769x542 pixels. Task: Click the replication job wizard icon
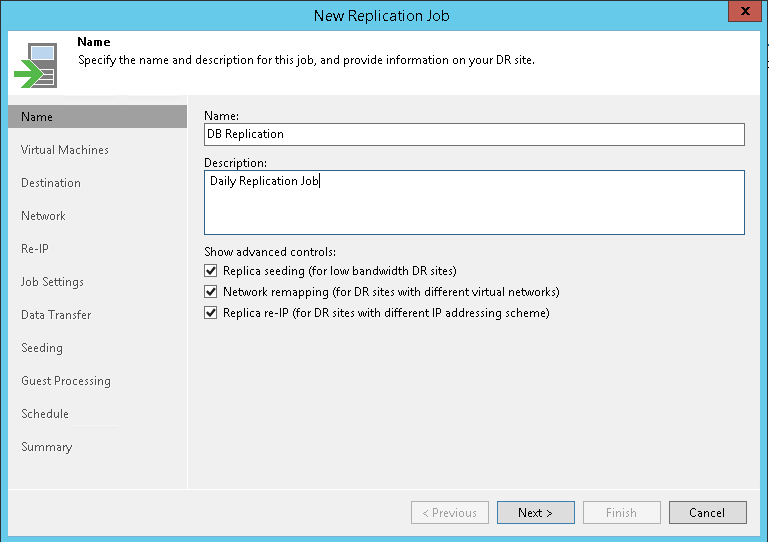[35, 65]
